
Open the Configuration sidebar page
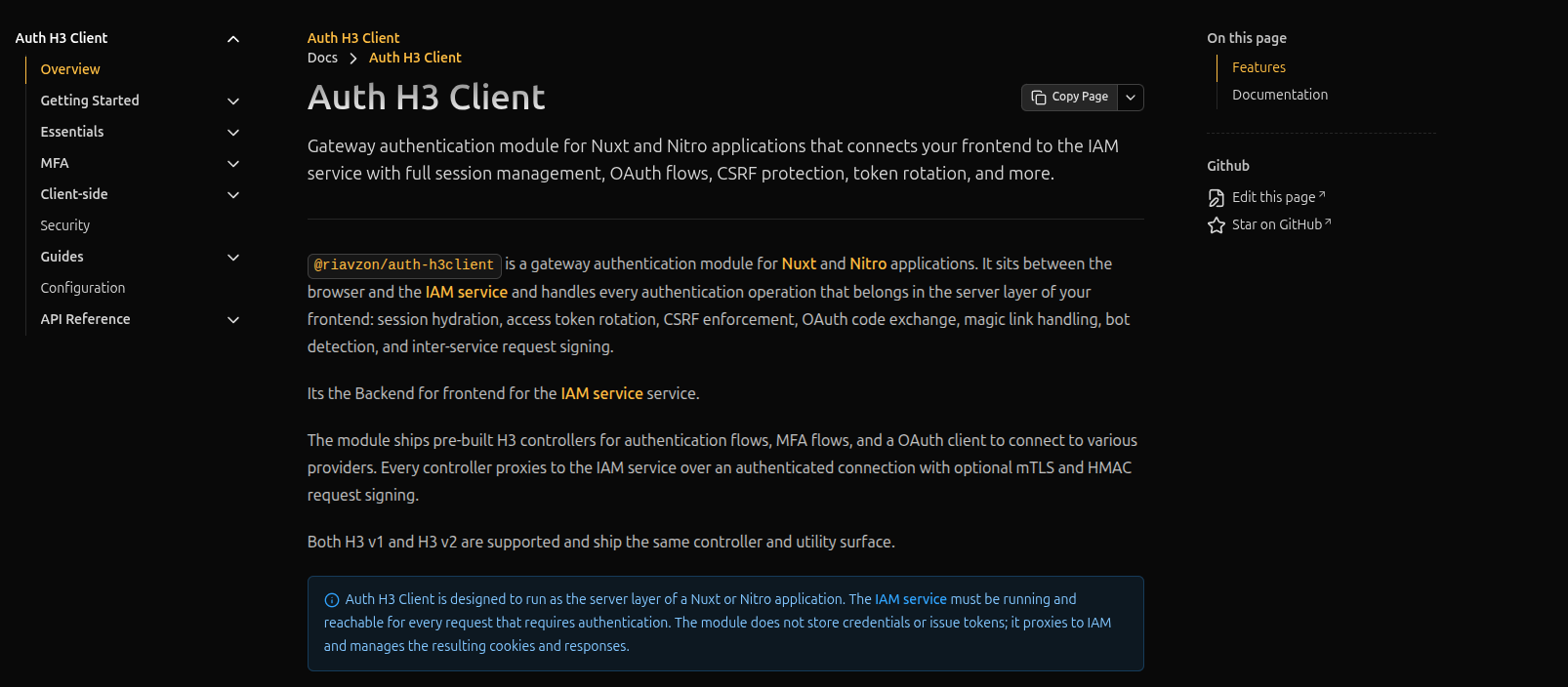(x=83, y=288)
